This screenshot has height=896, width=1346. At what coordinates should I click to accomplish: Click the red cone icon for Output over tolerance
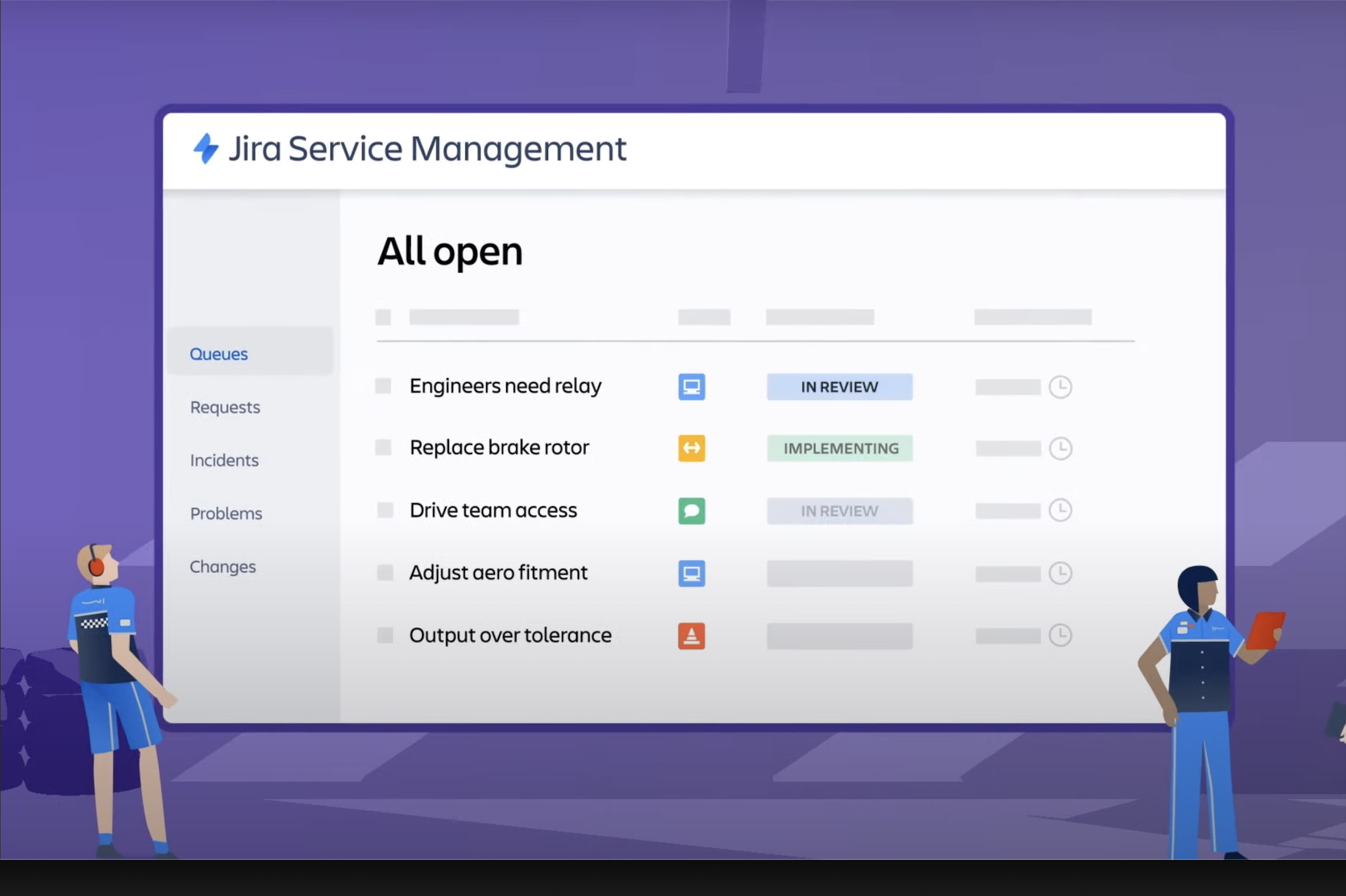[x=691, y=635]
